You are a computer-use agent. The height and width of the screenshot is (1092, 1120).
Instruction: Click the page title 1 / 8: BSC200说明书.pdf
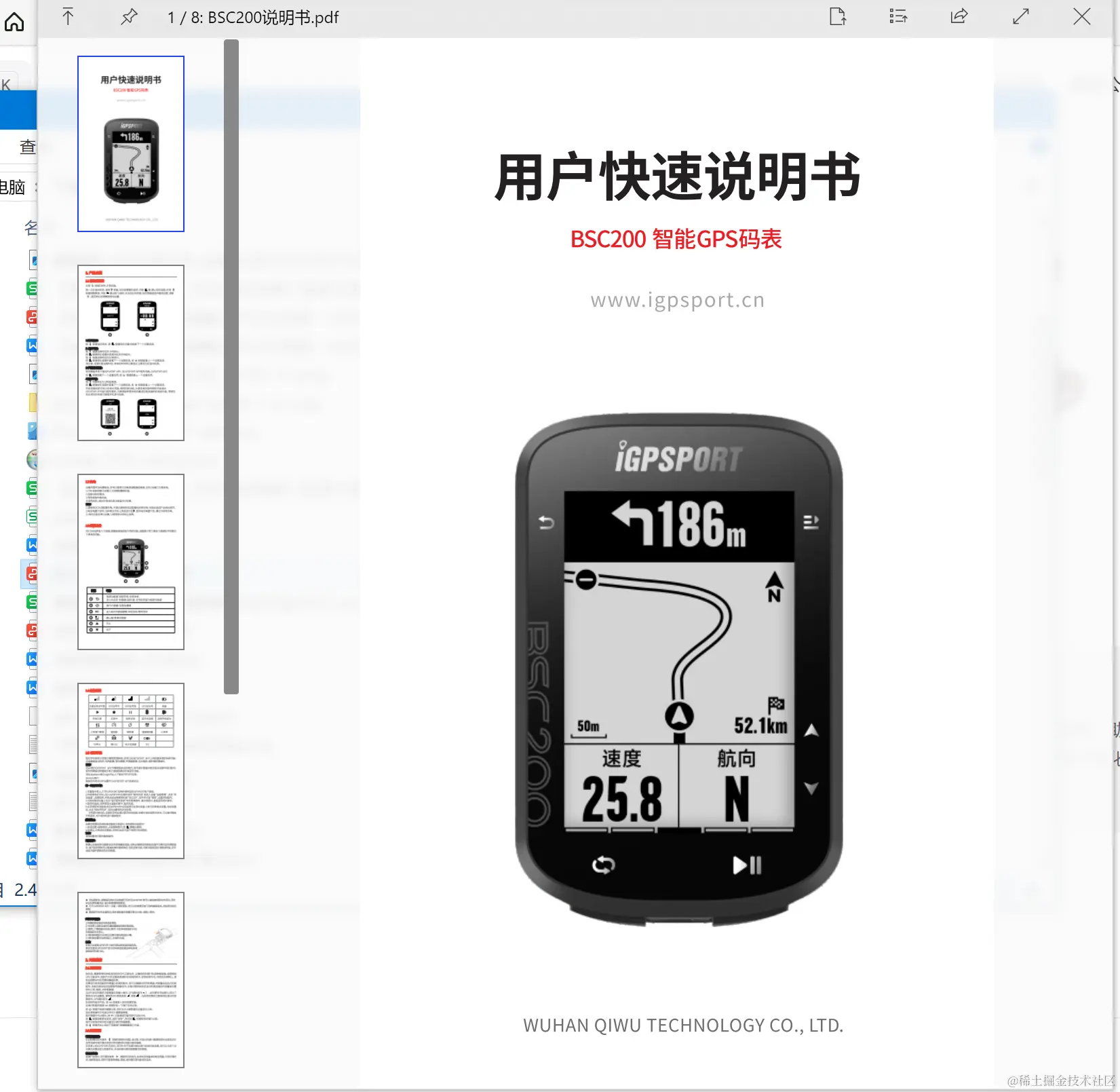point(253,18)
